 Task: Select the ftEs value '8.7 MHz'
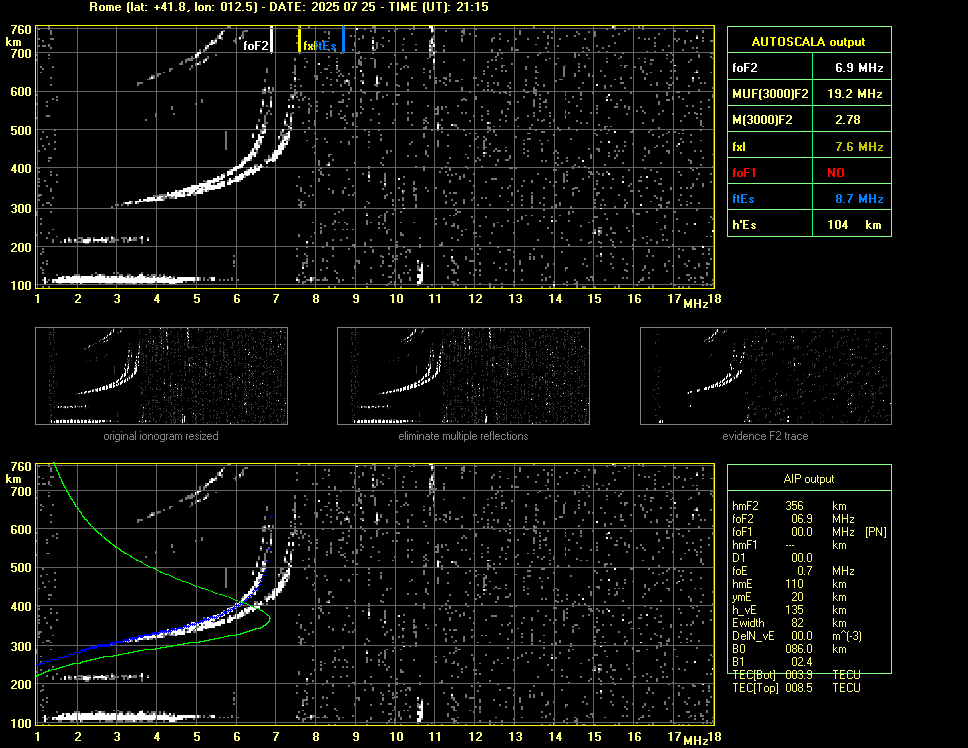(x=859, y=199)
